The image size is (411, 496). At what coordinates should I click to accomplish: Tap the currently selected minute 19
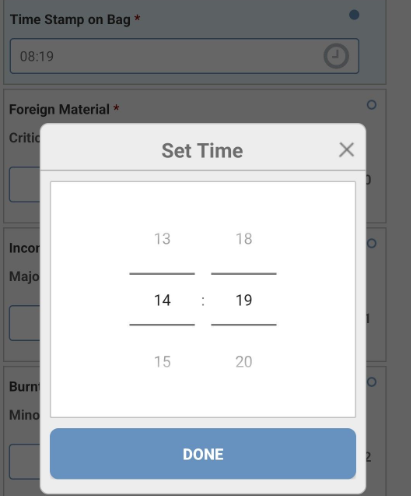(244, 300)
